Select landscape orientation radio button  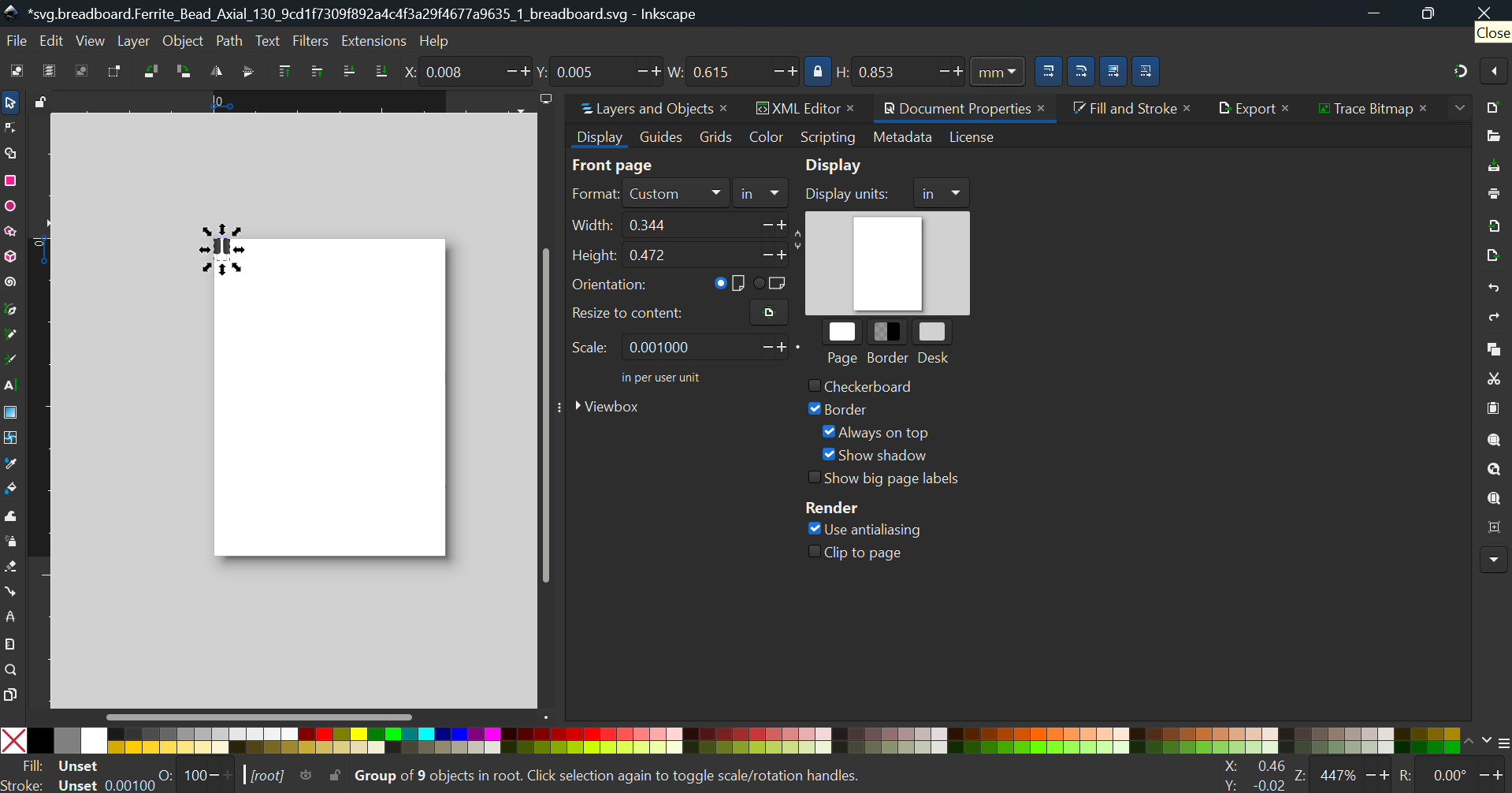tap(760, 284)
